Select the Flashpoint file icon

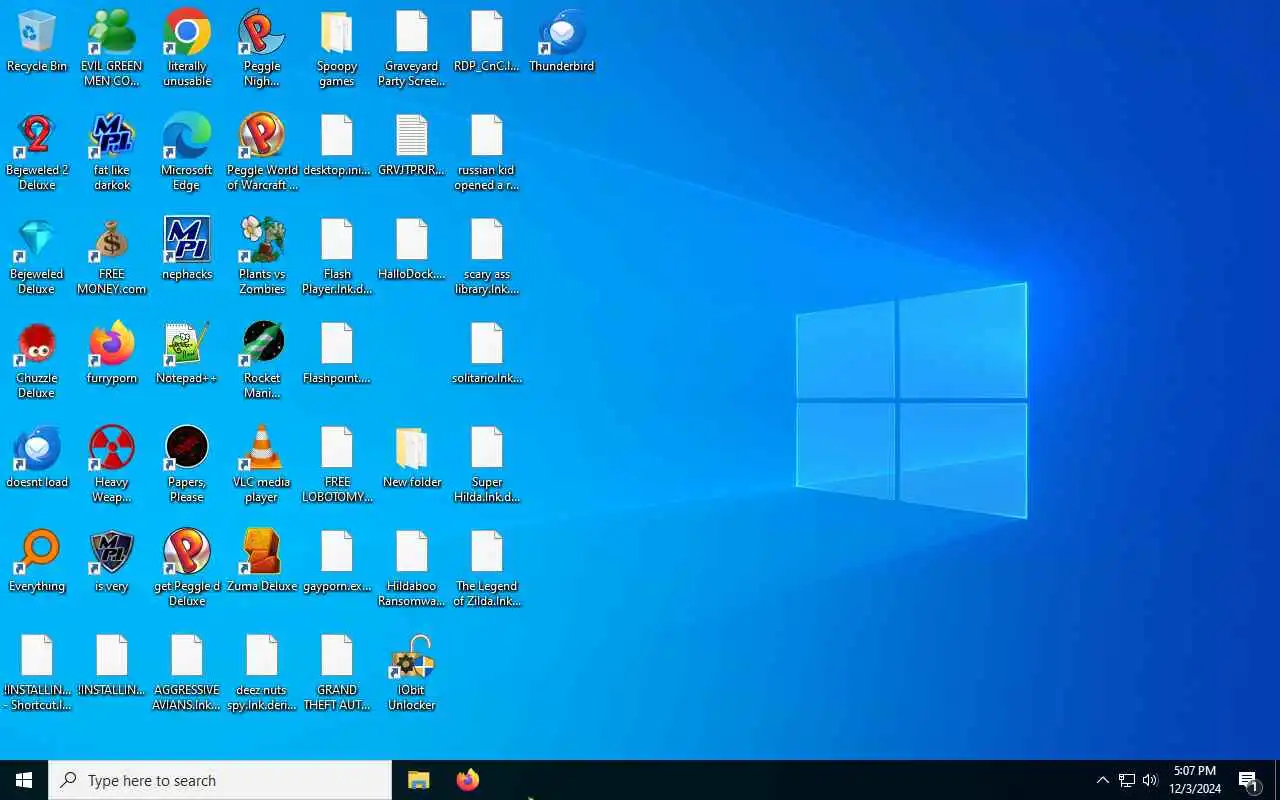coord(337,354)
